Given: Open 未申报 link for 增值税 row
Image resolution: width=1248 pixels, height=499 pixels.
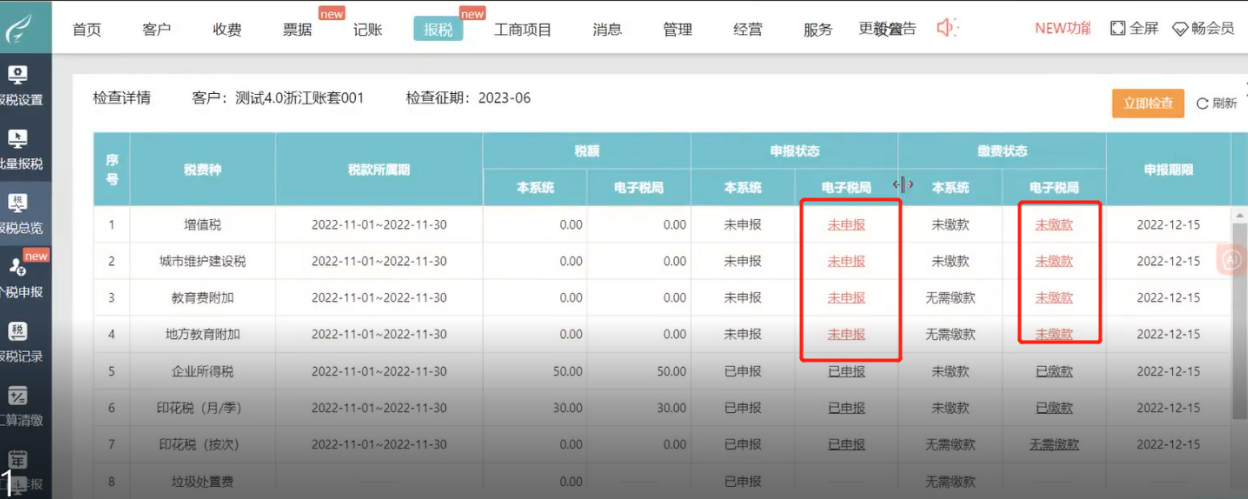Looking at the screenshot, I should pyautogui.click(x=846, y=225).
